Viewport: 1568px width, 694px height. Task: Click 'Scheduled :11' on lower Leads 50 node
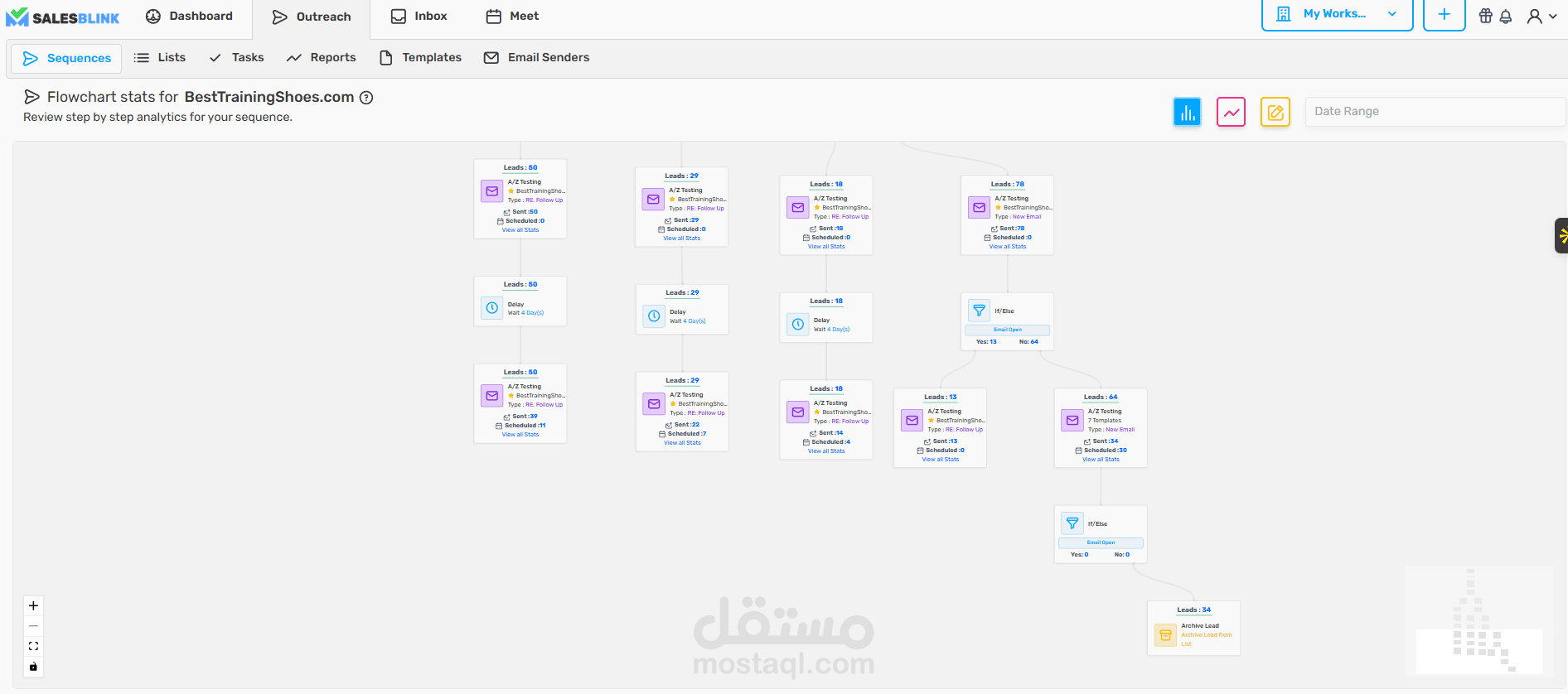(x=521, y=426)
